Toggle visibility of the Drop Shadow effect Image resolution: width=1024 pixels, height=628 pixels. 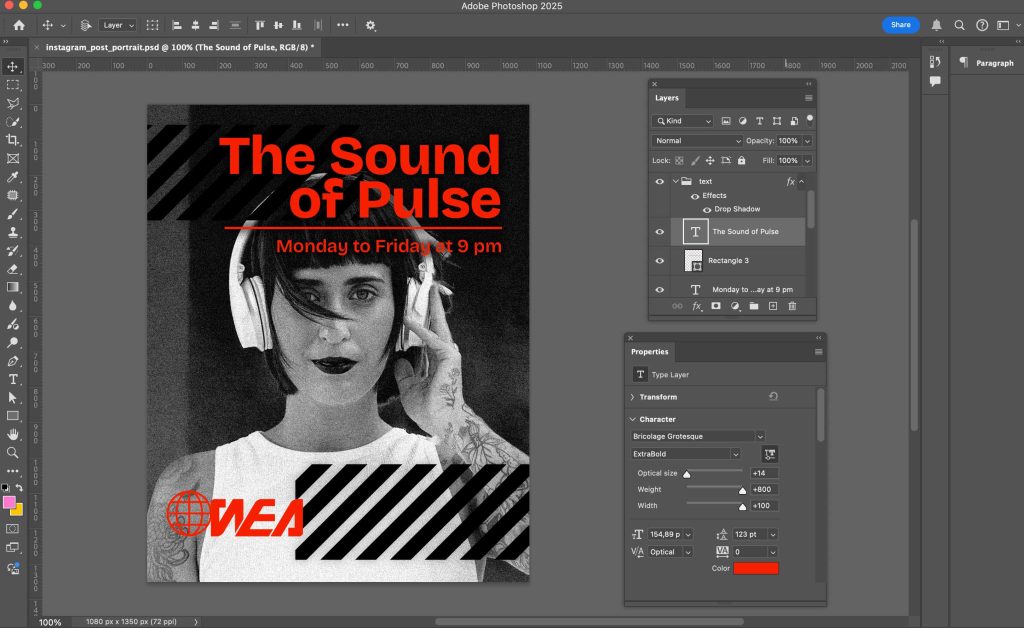[x=707, y=210]
